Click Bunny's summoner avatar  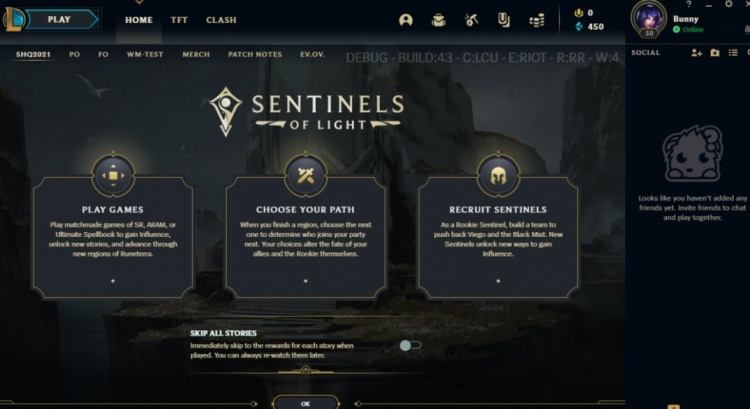(x=648, y=17)
